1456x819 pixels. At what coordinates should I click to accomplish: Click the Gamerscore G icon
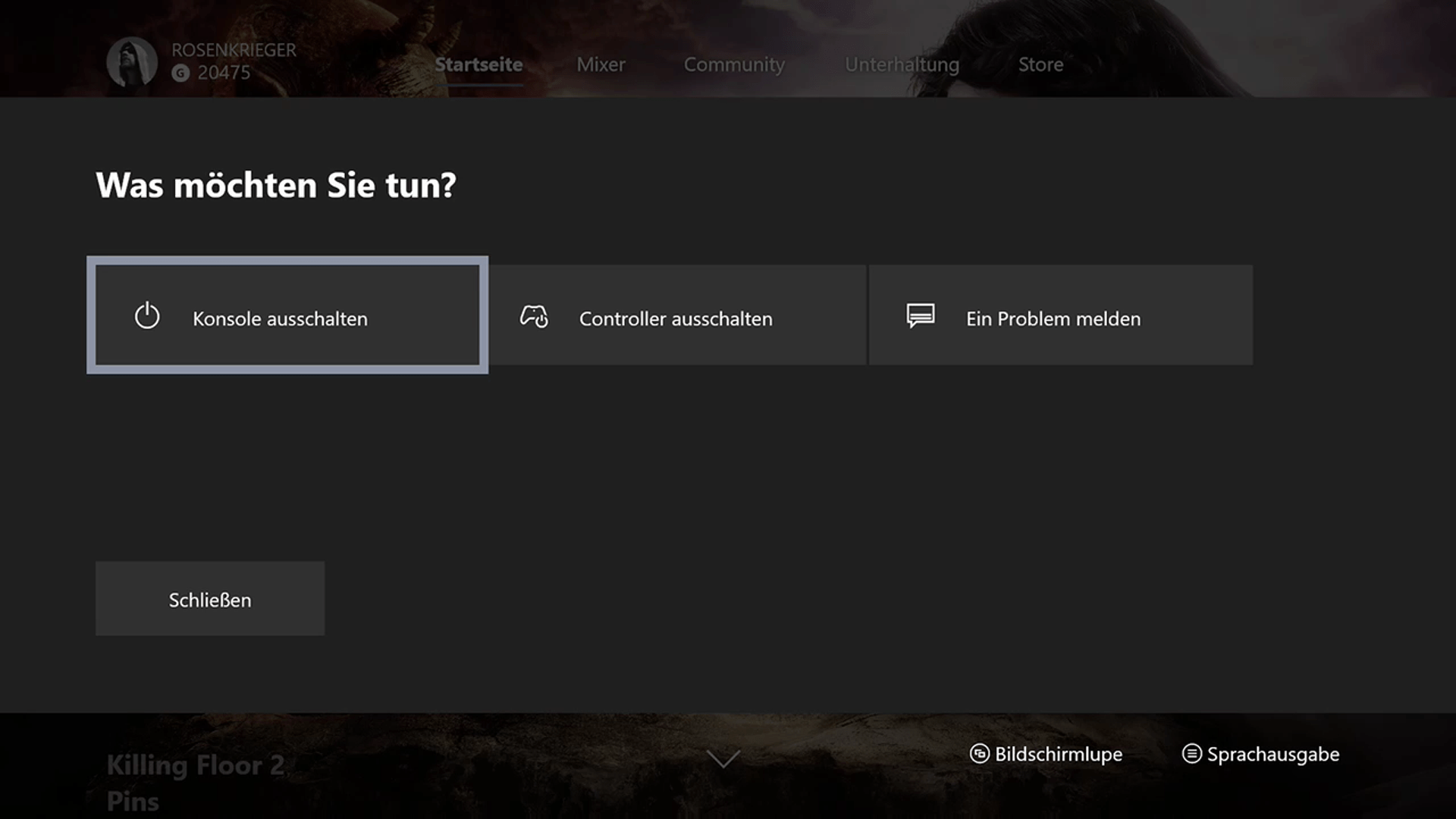click(180, 73)
